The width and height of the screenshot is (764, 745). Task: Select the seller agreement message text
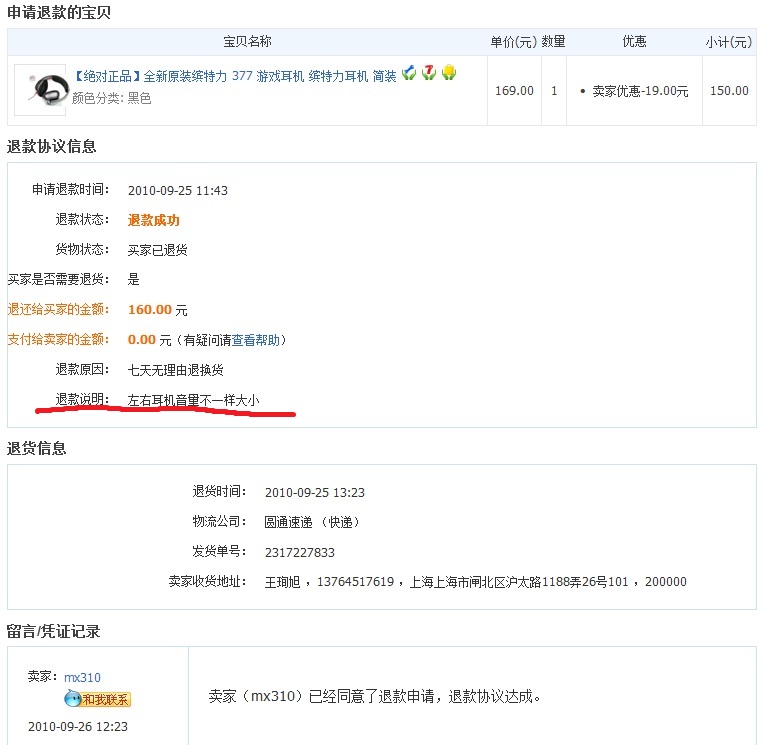pyautogui.click(x=375, y=696)
